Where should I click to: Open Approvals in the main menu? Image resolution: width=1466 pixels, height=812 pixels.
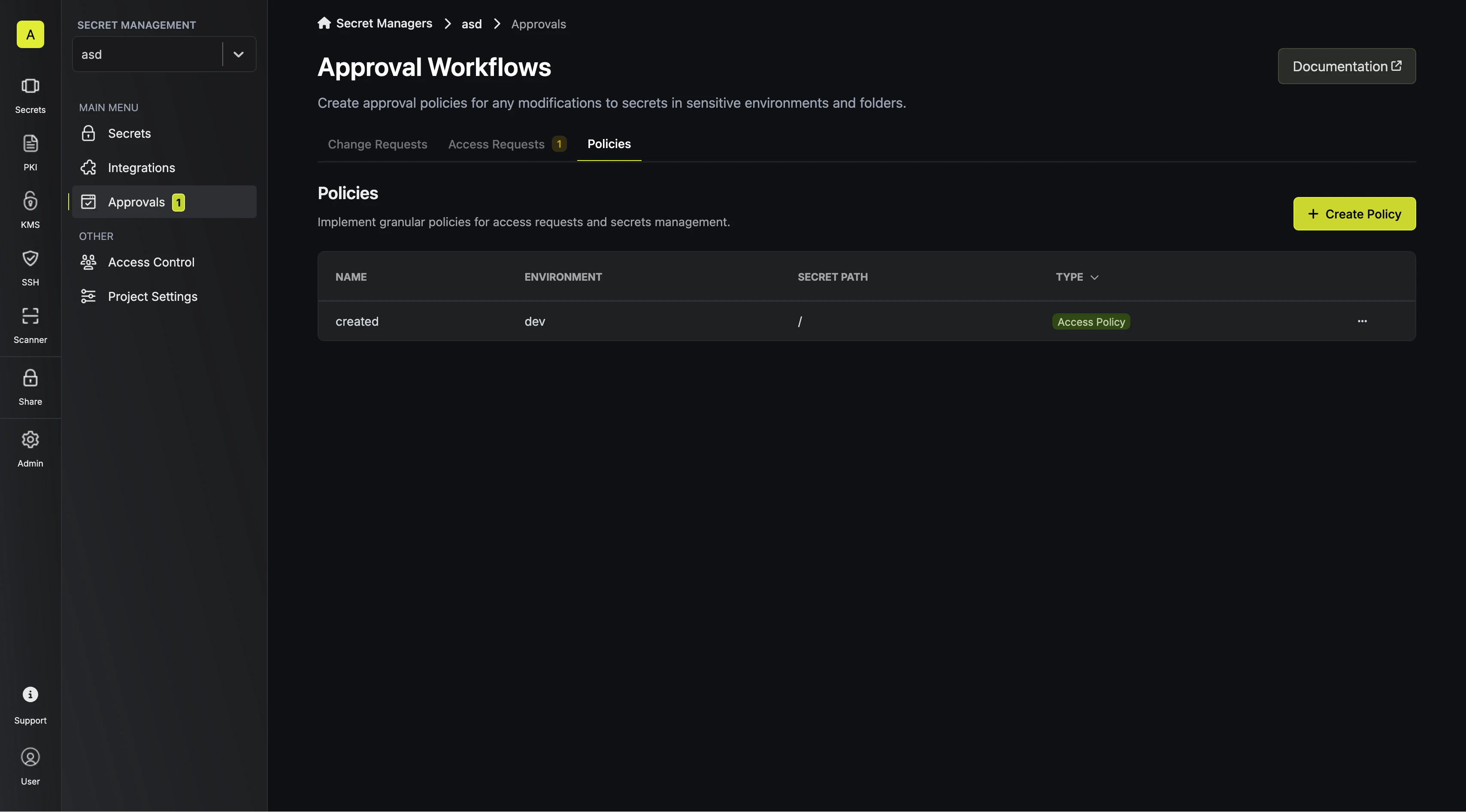click(x=164, y=201)
